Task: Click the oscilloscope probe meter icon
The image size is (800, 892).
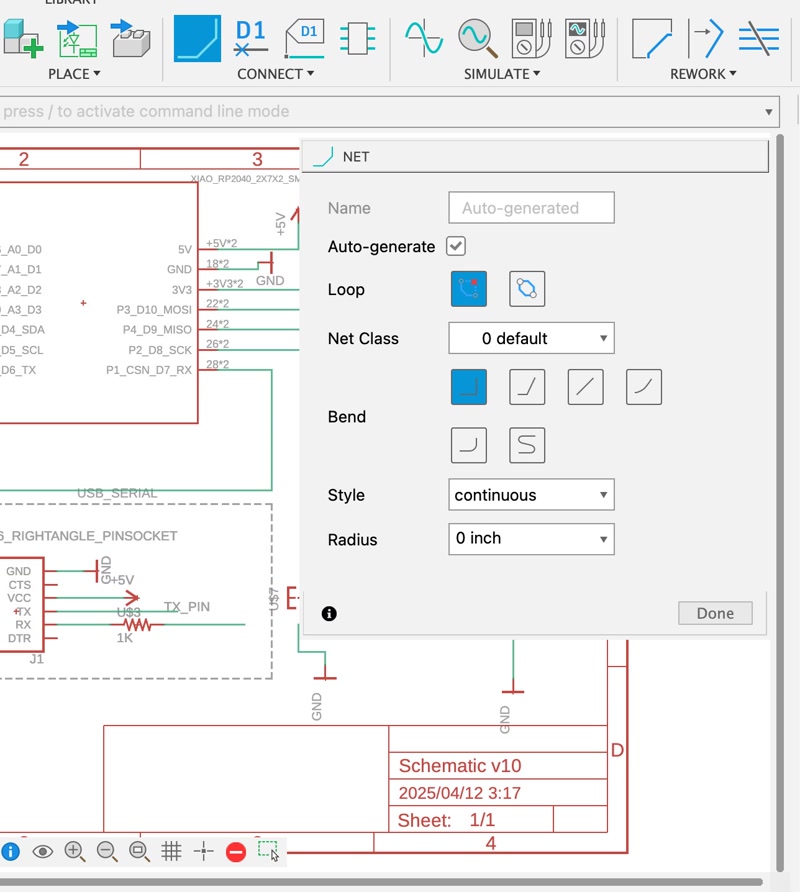Action: click(x=584, y=39)
